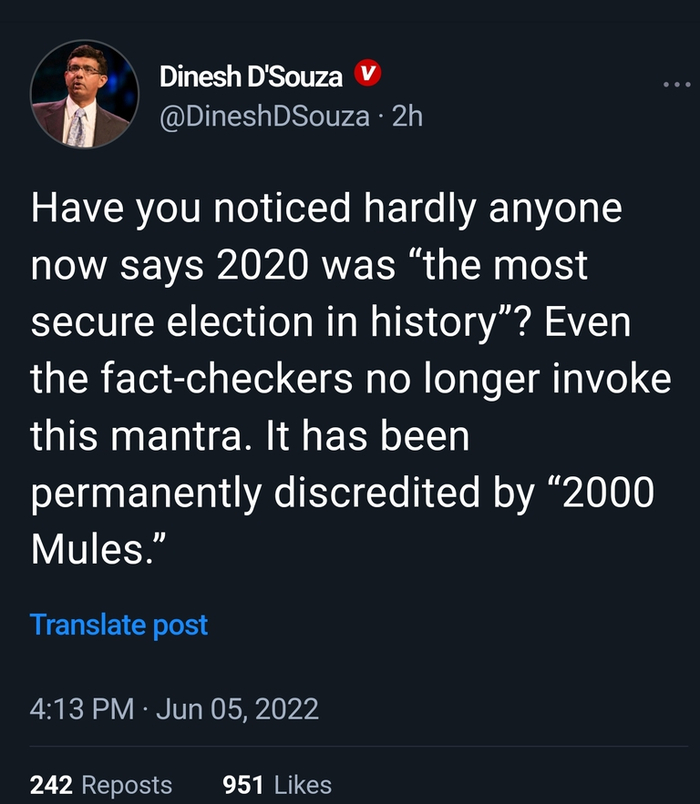Click the Dinesh D'Souza display name

pyautogui.click(x=251, y=75)
